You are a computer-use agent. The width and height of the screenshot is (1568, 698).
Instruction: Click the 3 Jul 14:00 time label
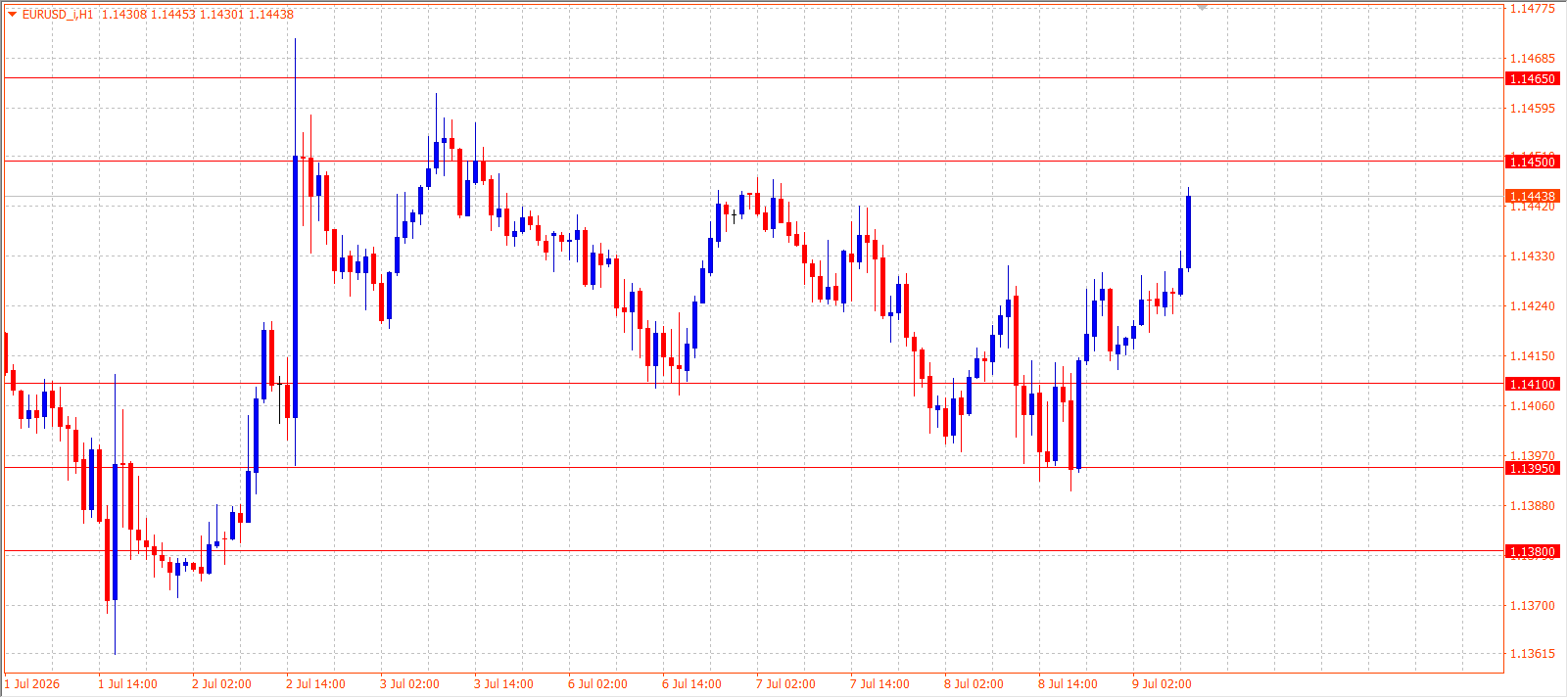503,684
